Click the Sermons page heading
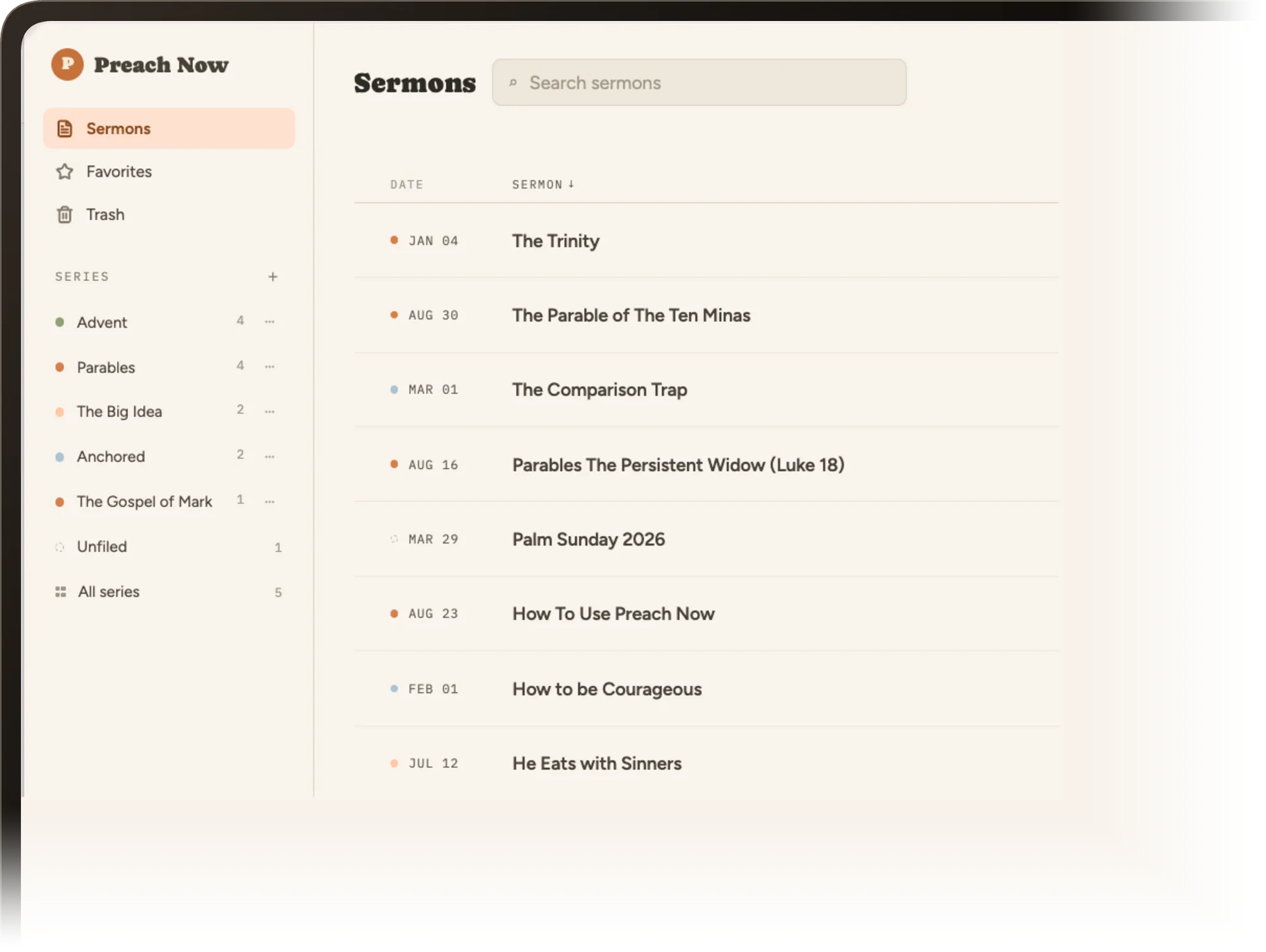Viewport: 1266px width, 952px height. pyautogui.click(x=415, y=83)
